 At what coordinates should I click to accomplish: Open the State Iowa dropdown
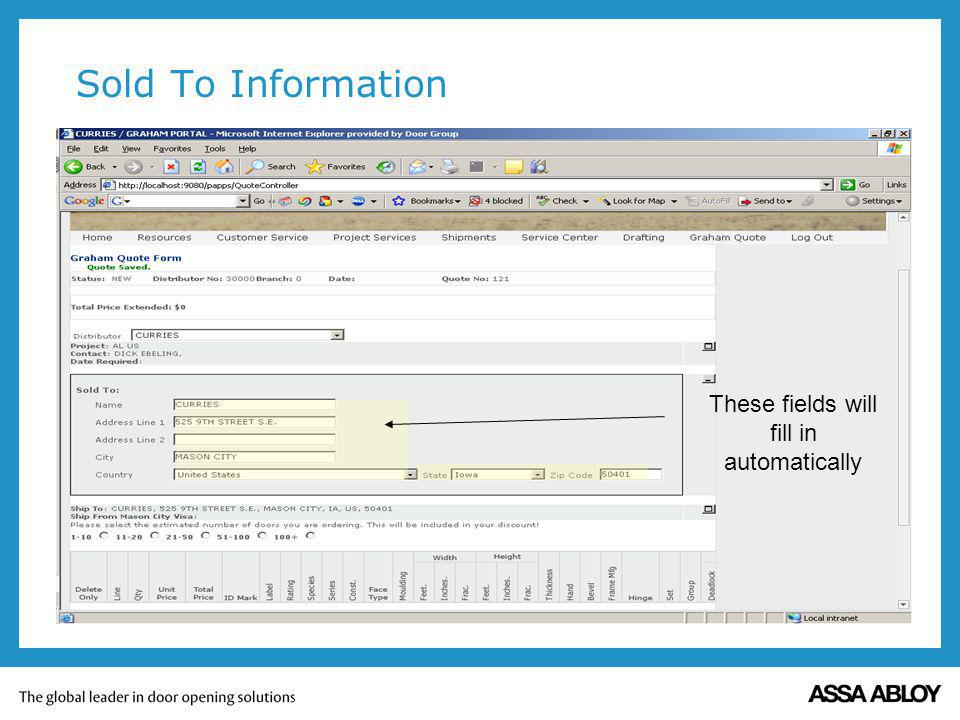537,474
